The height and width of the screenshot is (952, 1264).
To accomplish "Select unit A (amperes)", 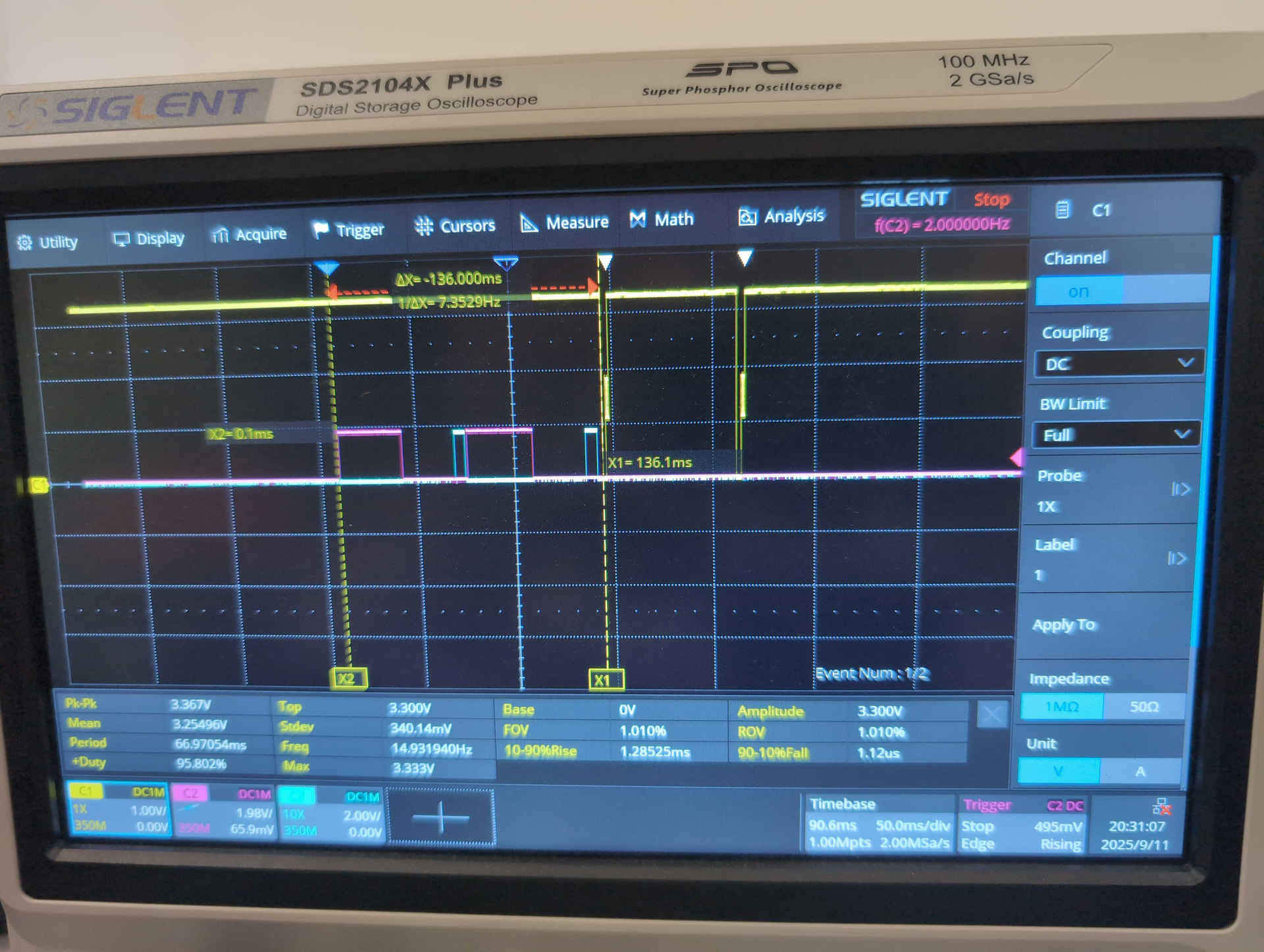I will point(1140,771).
